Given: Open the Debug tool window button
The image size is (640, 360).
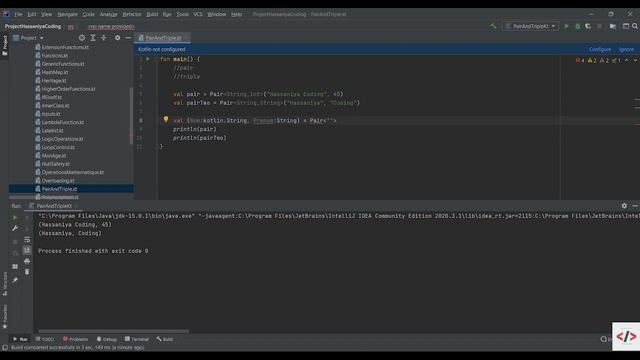Looking at the screenshot, I should pos(107,339).
